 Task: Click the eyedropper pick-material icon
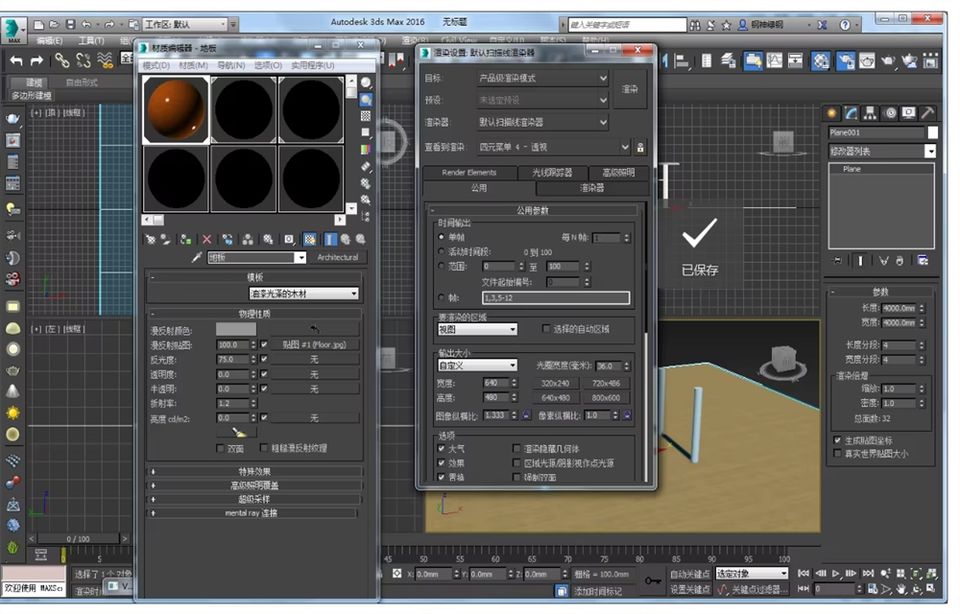click(x=197, y=257)
